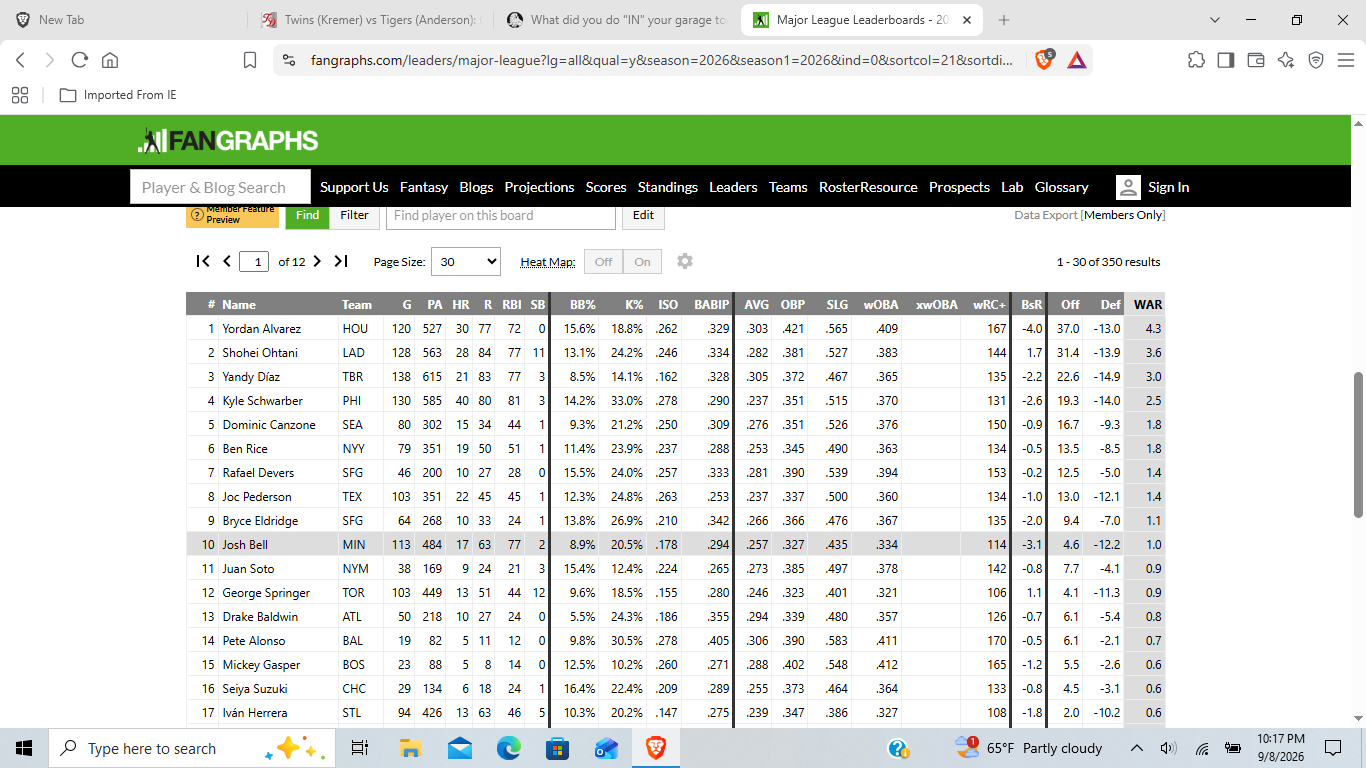
Task: Switch to the Twins vs Tigers tab
Action: [369, 20]
